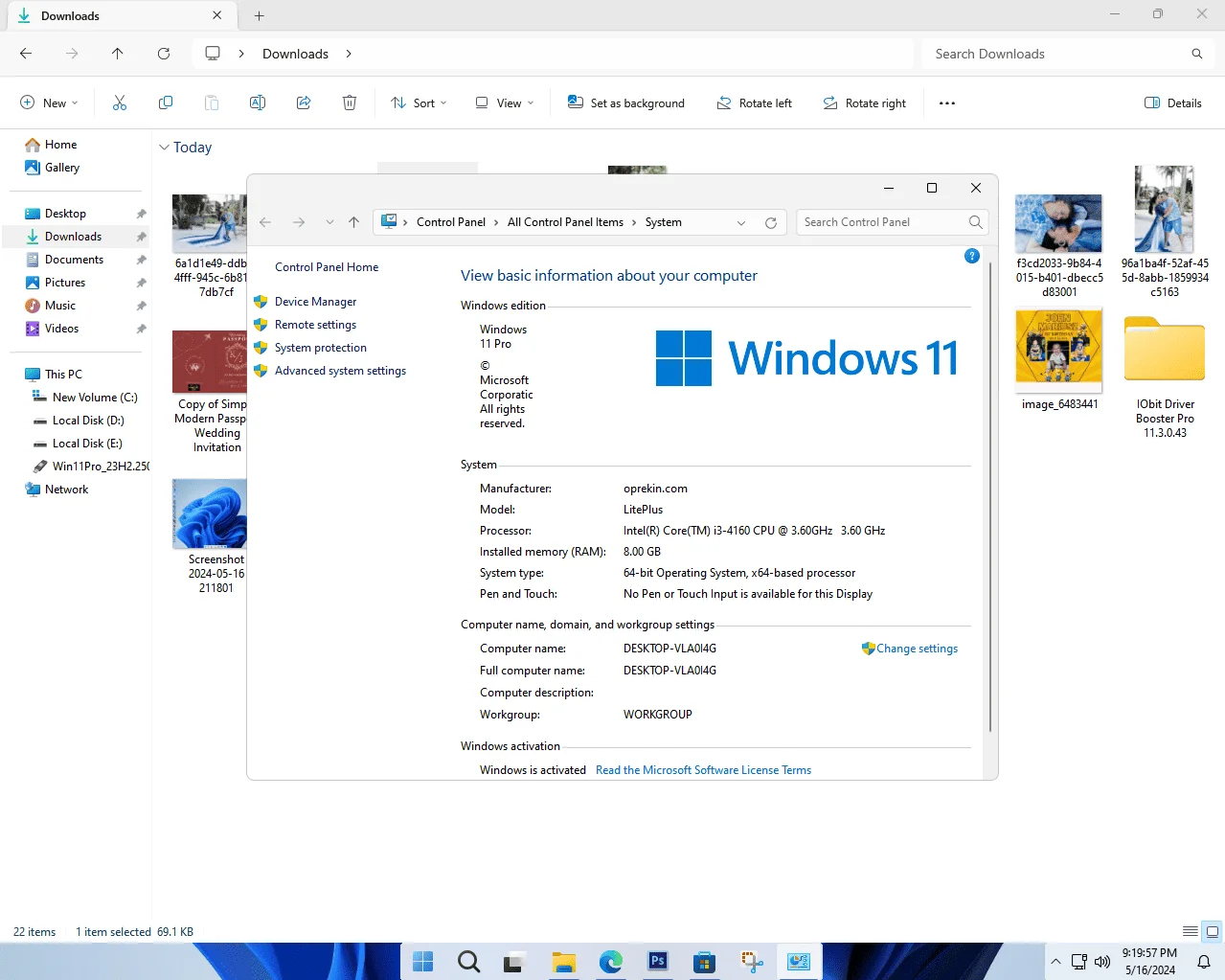Open Device Manager link
This screenshot has width=1225, height=980.
point(315,302)
